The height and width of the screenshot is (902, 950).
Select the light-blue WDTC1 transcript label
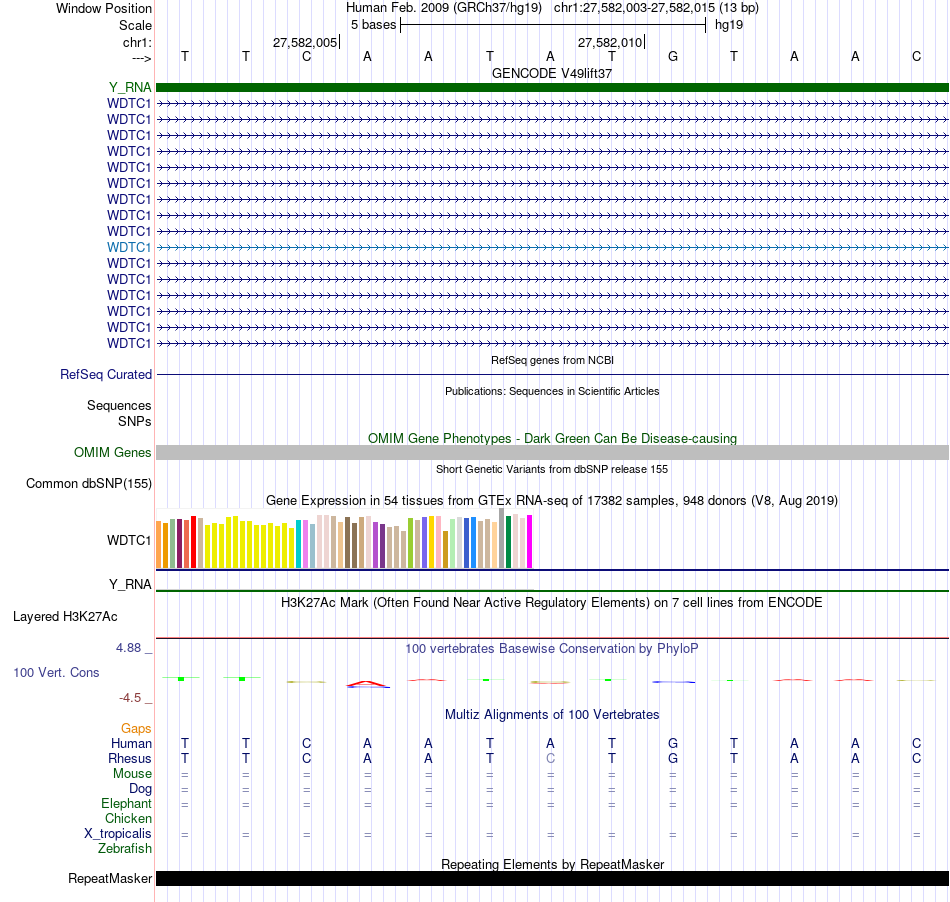pos(129,247)
